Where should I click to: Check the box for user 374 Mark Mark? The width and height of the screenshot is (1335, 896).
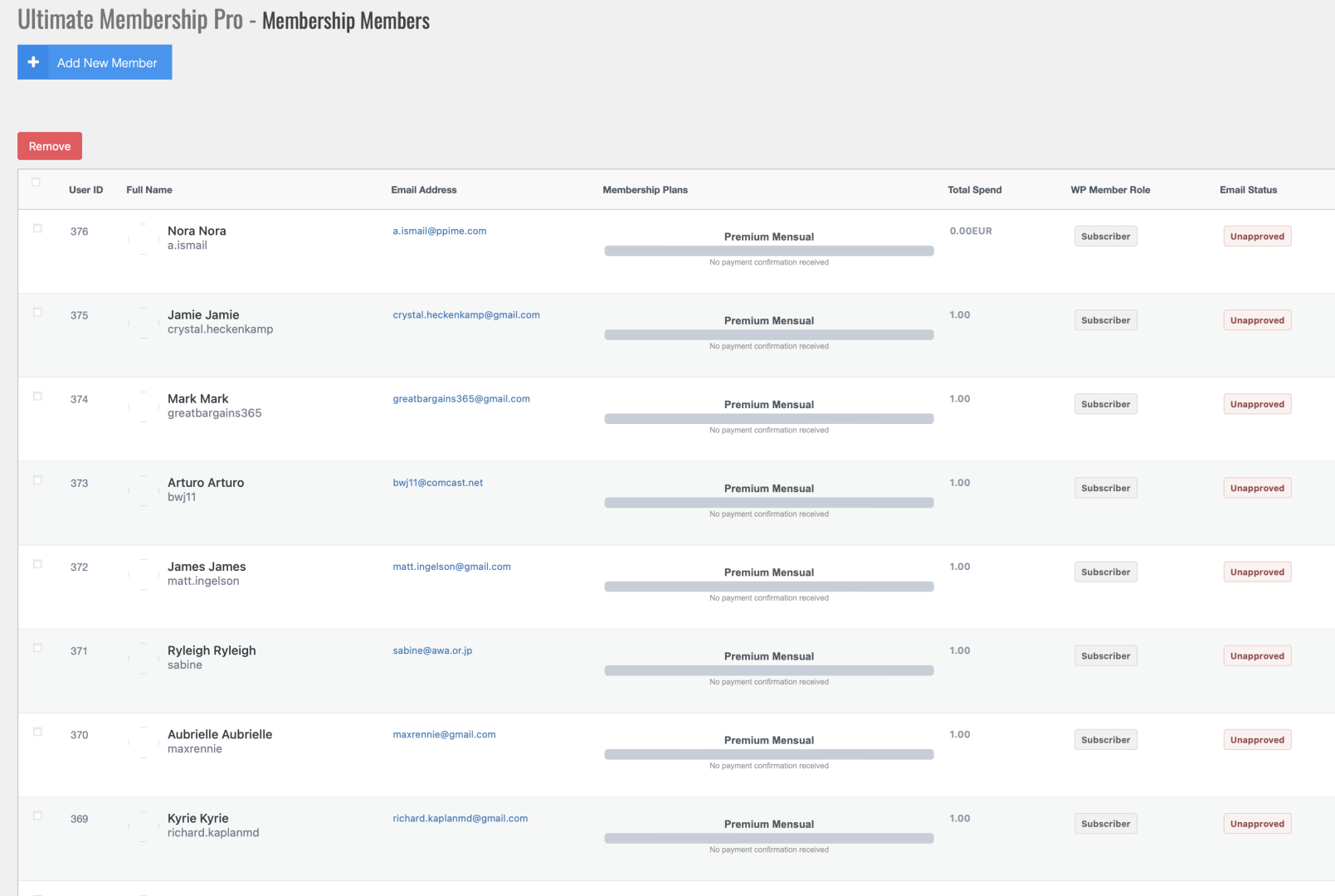37,396
